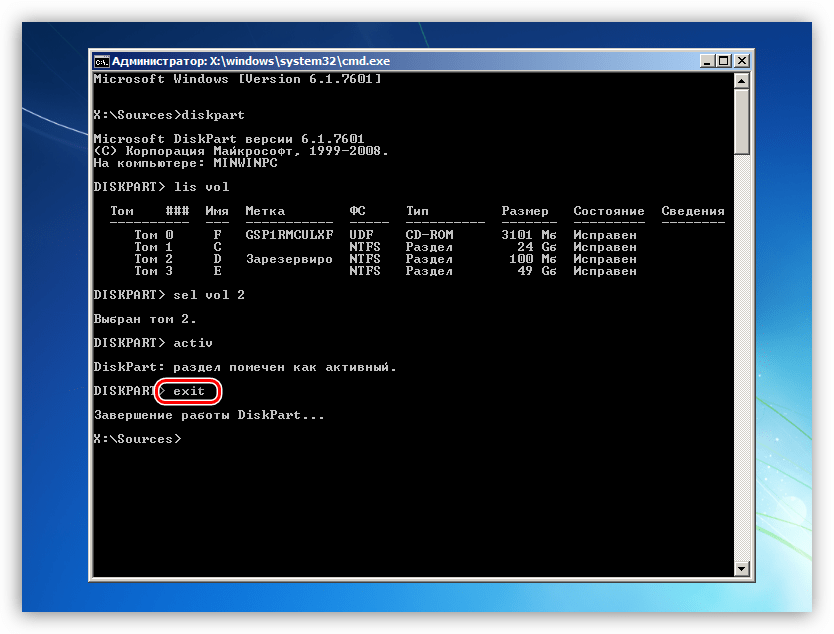
Task: Click the Том 3 row with 49 Gб
Action: 385,271
